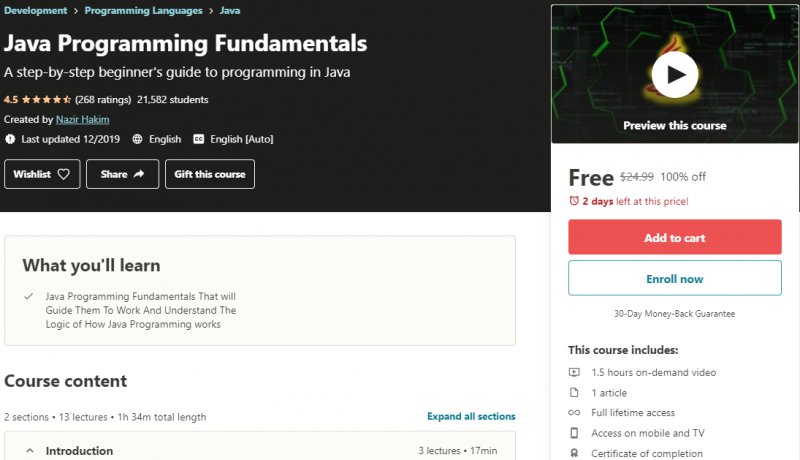Click the 100% off text
The width and height of the screenshot is (800, 460).
click(x=683, y=177)
